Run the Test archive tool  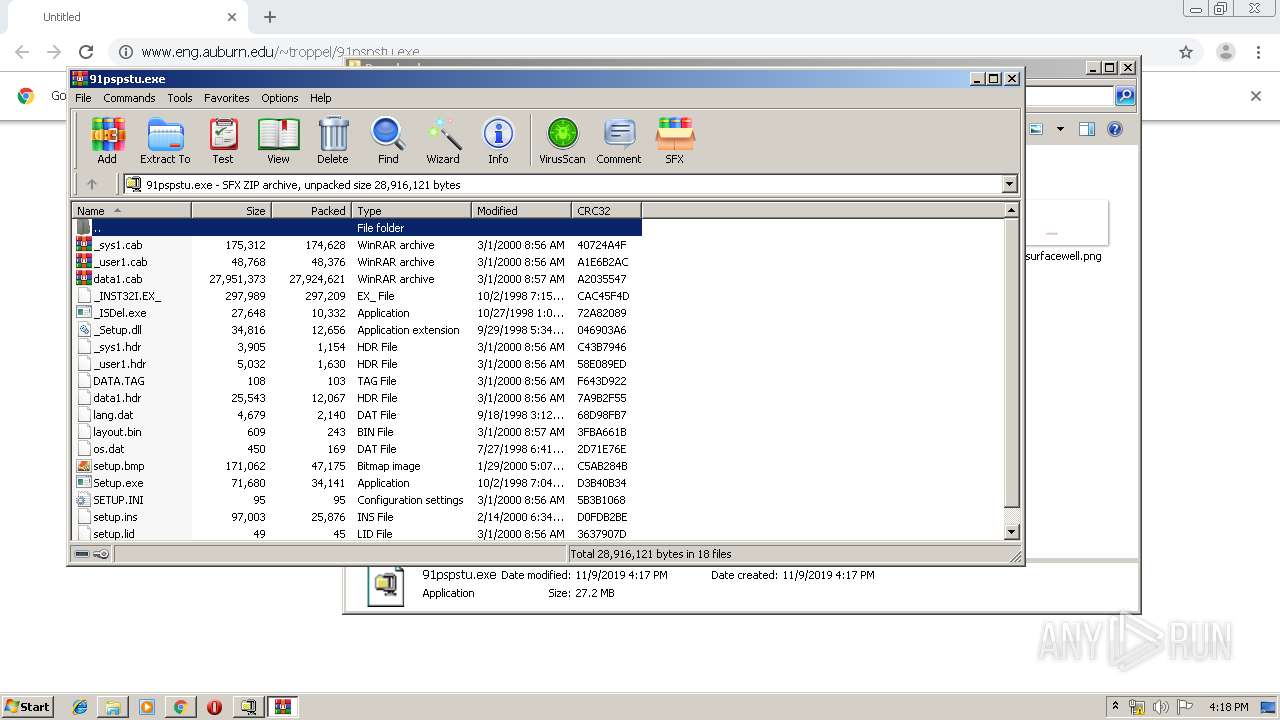223,140
